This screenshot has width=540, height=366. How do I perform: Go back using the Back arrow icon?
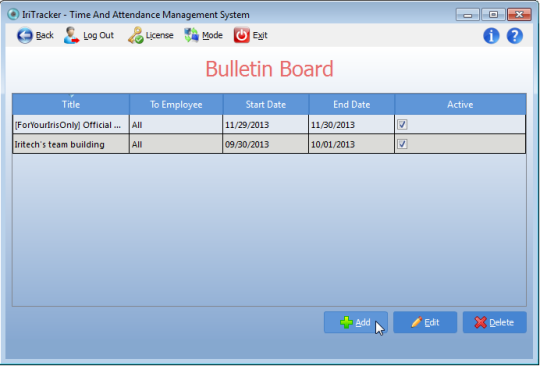point(25,35)
